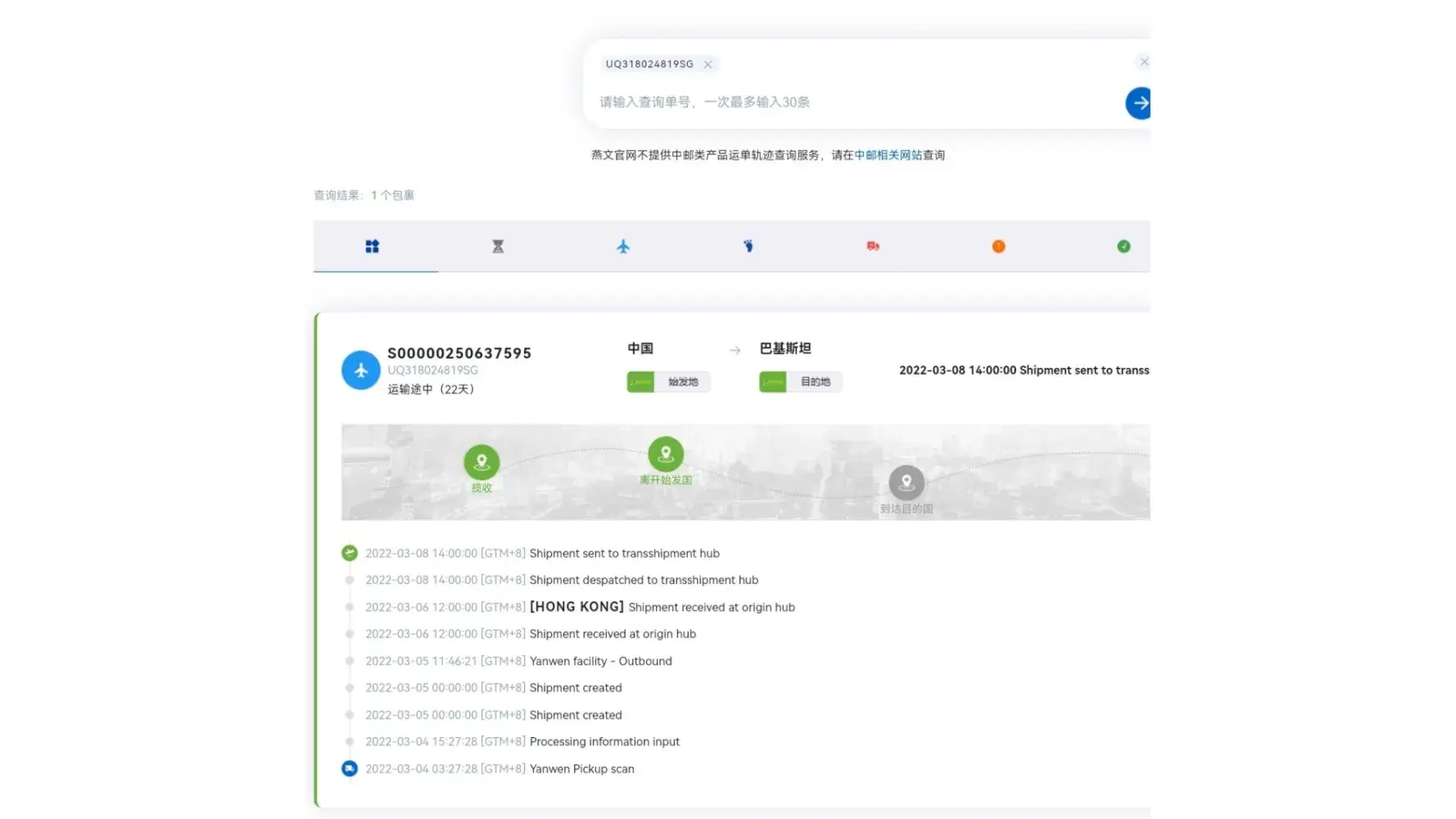Click the blue airplane shipment status icon
This screenshot has height=819, width=1456.
[x=360, y=371]
